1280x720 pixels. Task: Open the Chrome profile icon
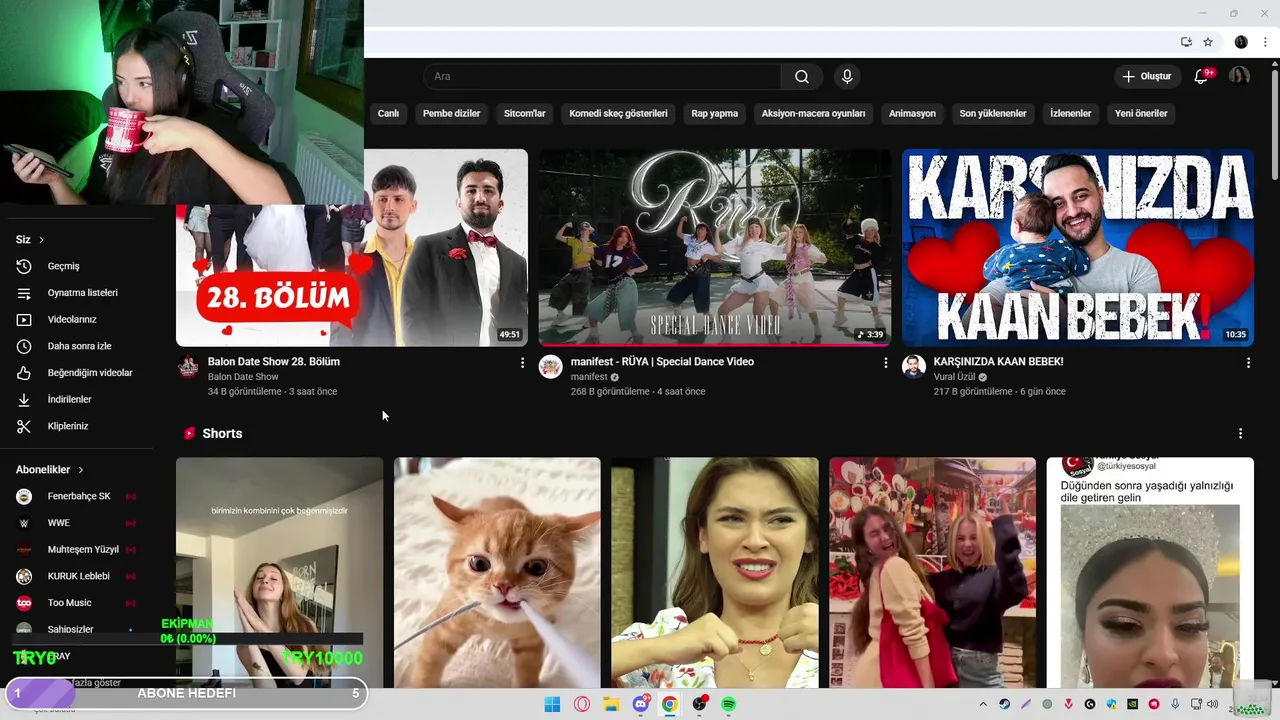[x=1241, y=42]
